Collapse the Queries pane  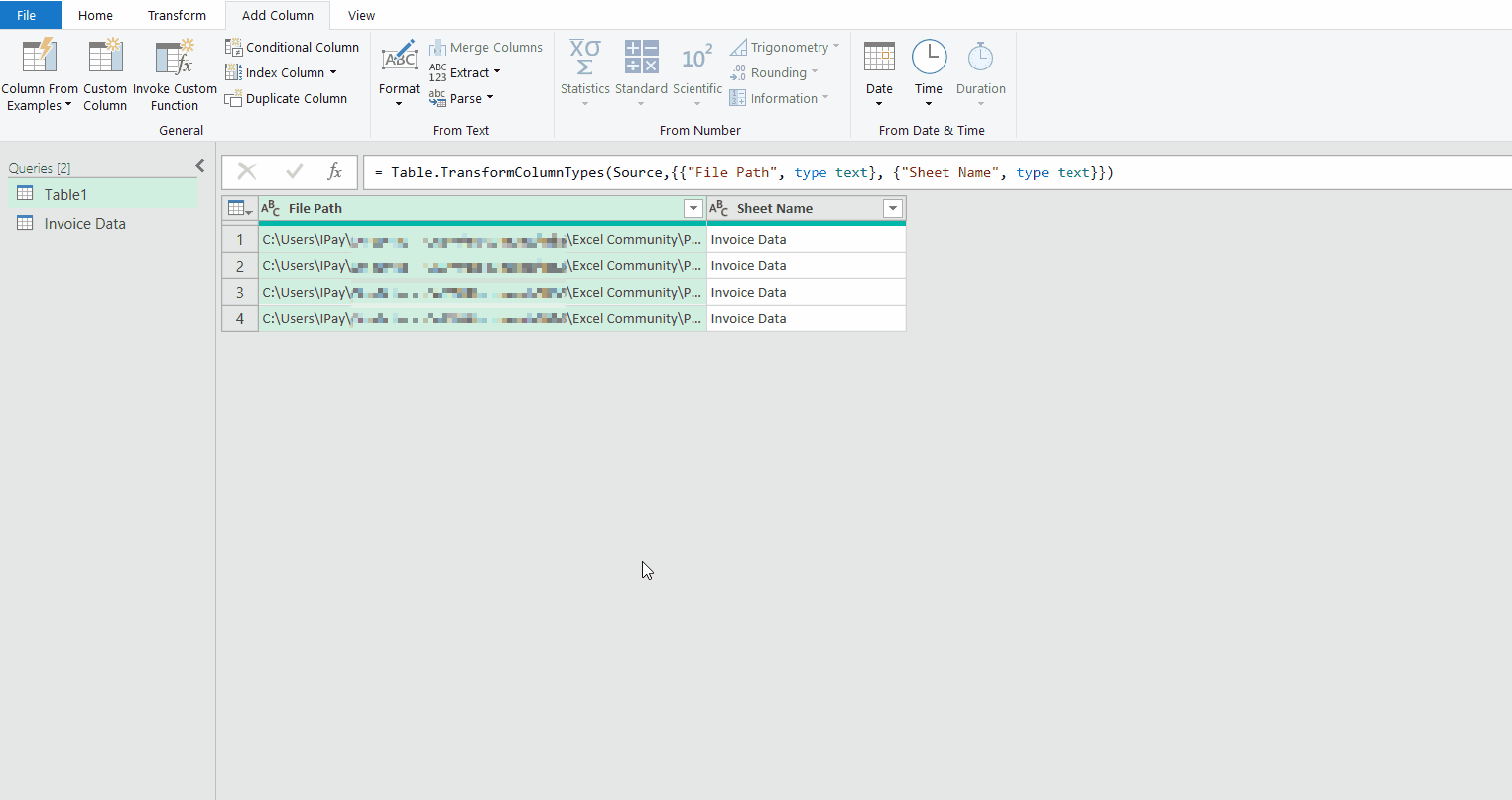(x=200, y=166)
